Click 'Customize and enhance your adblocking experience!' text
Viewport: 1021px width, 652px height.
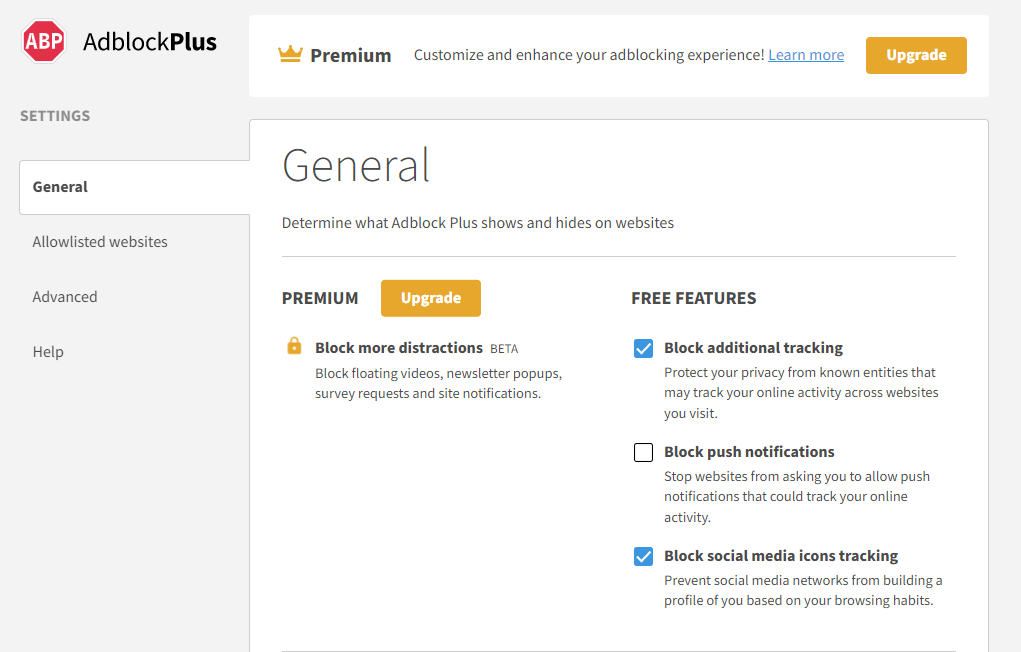pos(589,55)
